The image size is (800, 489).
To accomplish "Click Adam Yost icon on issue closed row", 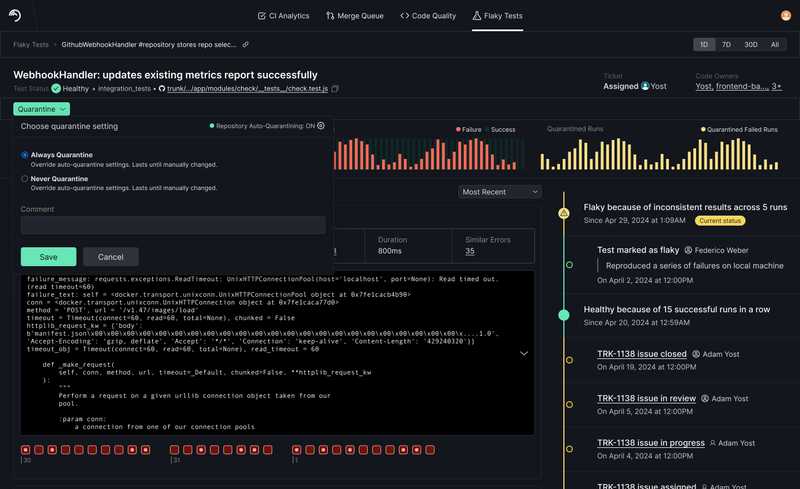I will 696,354.
